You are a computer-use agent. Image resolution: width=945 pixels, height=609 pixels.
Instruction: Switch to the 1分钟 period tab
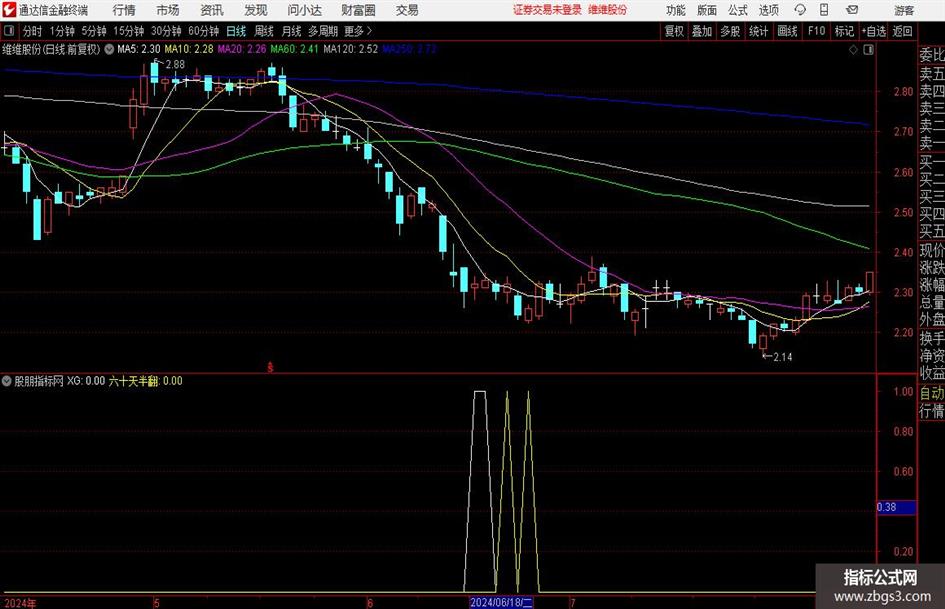click(62, 31)
